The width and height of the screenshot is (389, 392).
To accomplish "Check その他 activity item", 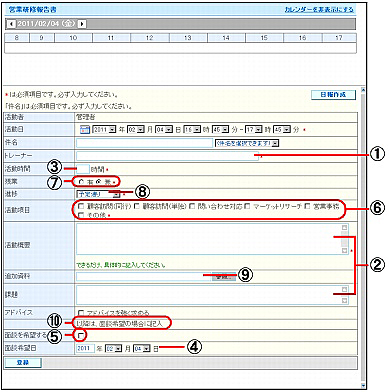I will point(81,215).
